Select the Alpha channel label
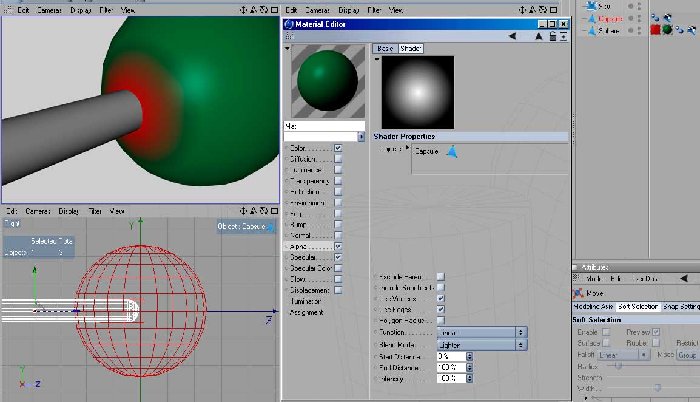Screen dimensions: 700x402 [x=298, y=246]
